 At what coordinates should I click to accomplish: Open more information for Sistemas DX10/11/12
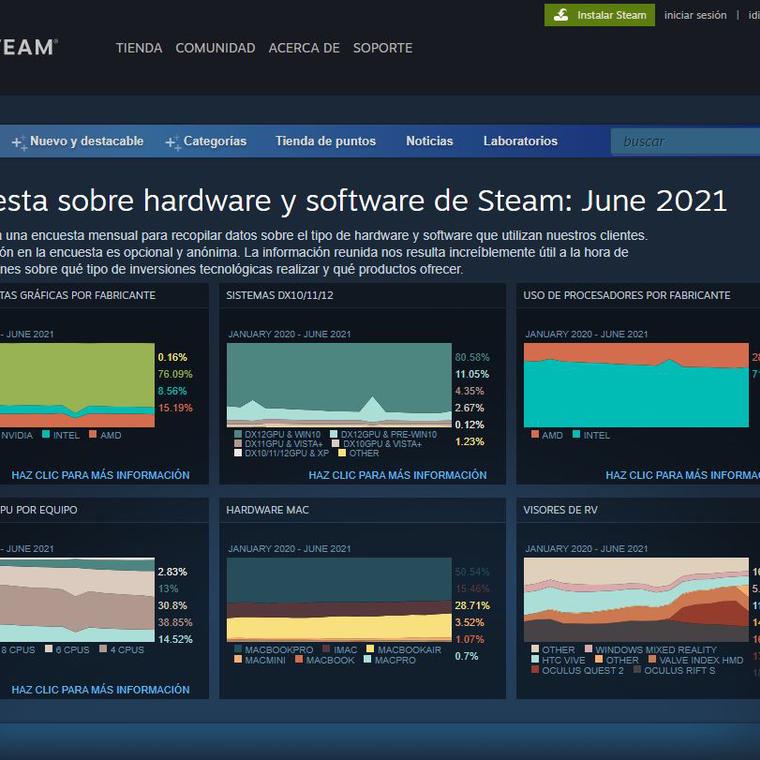tap(362, 475)
